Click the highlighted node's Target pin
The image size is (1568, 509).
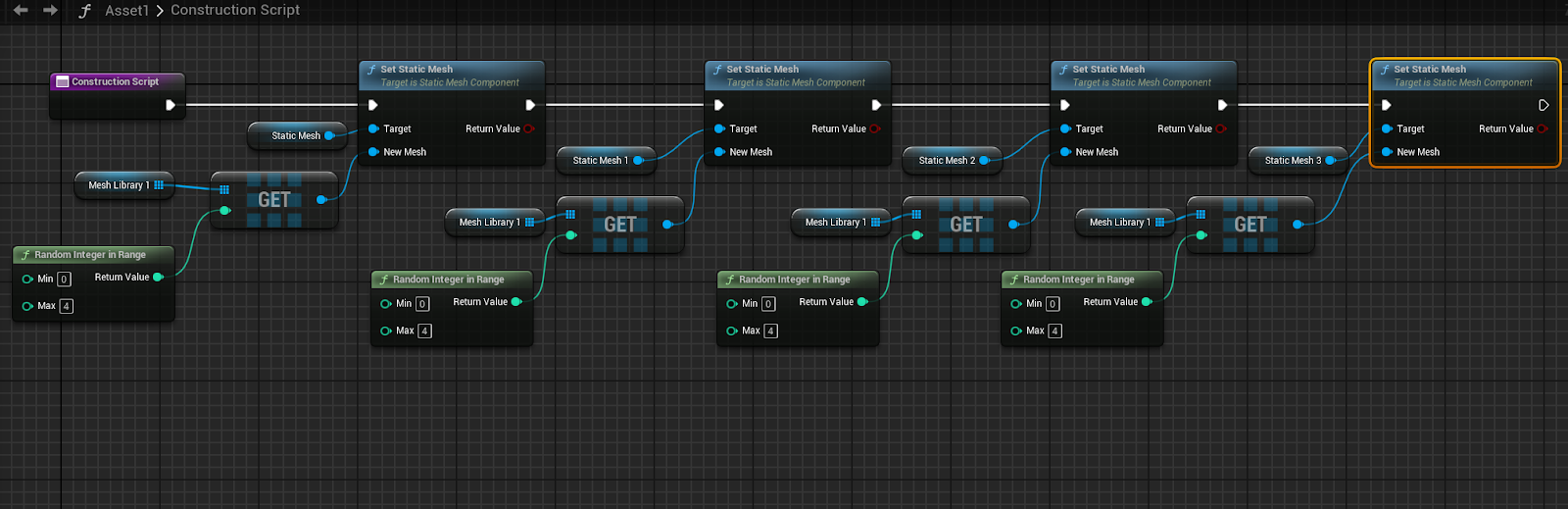1388,128
